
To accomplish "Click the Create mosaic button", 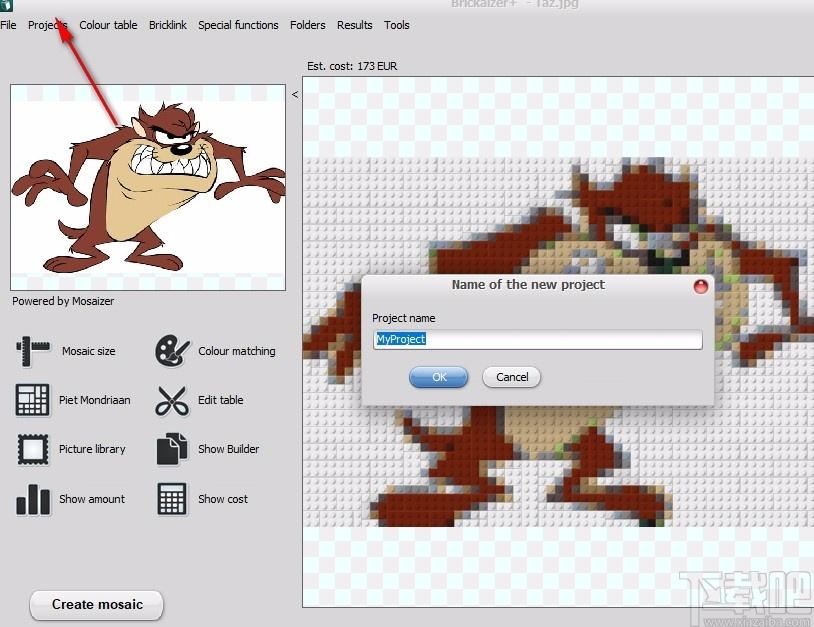I will point(97,605).
